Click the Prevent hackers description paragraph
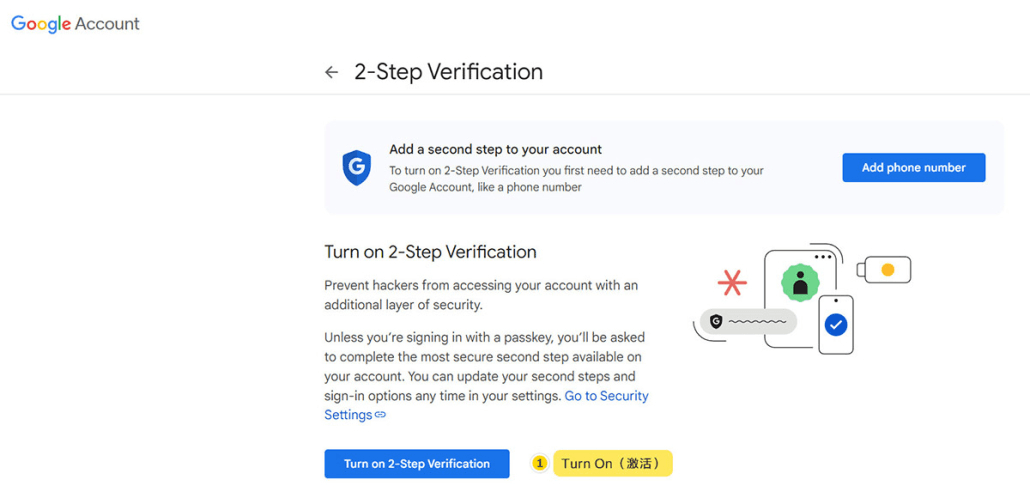 481,295
